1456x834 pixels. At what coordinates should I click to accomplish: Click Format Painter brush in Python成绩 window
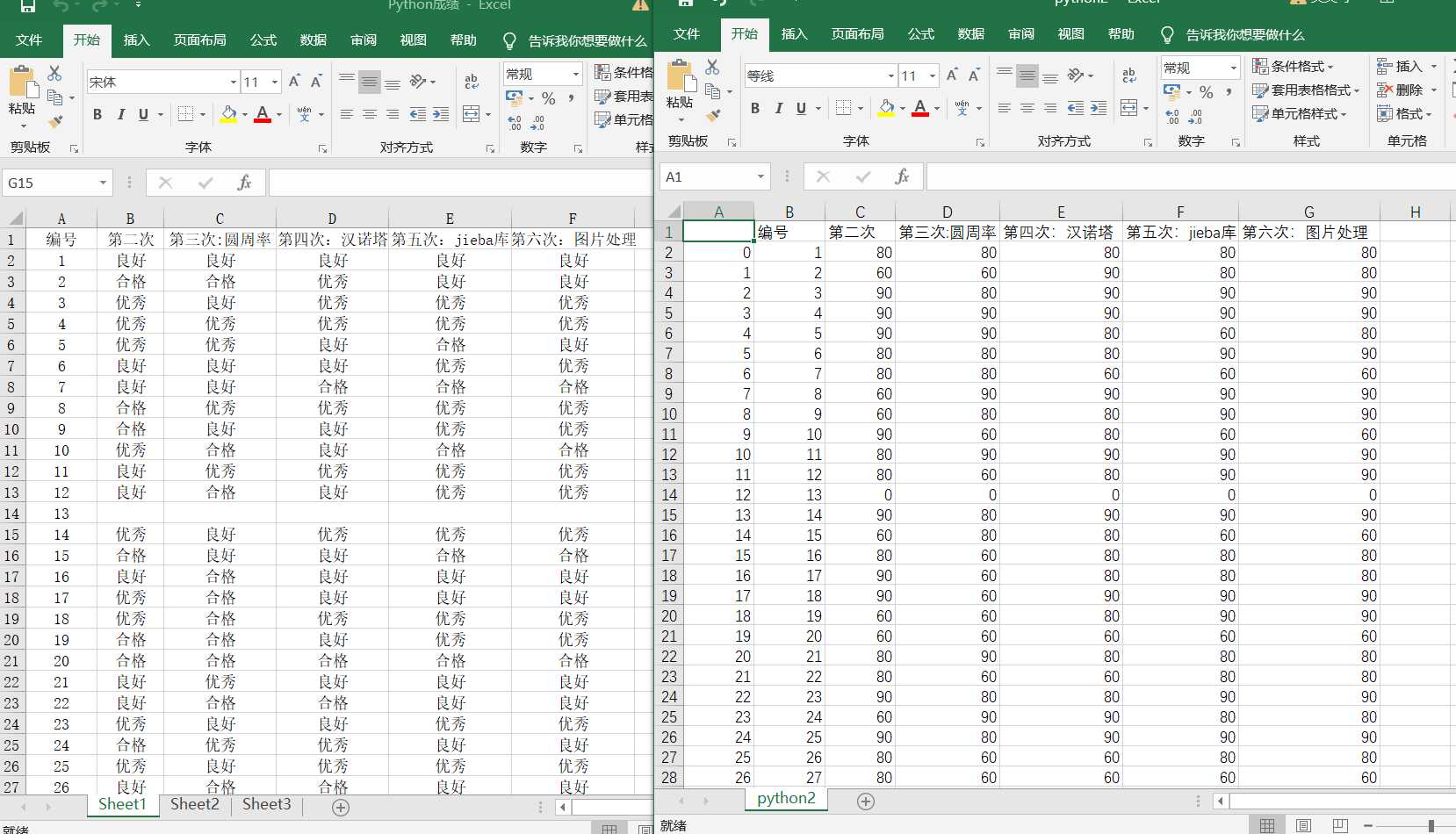pos(55,121)
